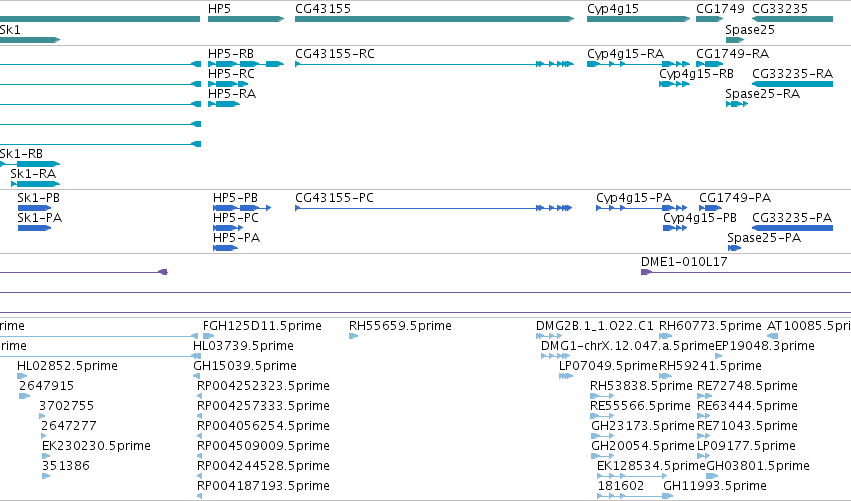Screen dimensions: 851x501
Task: Open protein HP5-PC
Action: point(228,228)
